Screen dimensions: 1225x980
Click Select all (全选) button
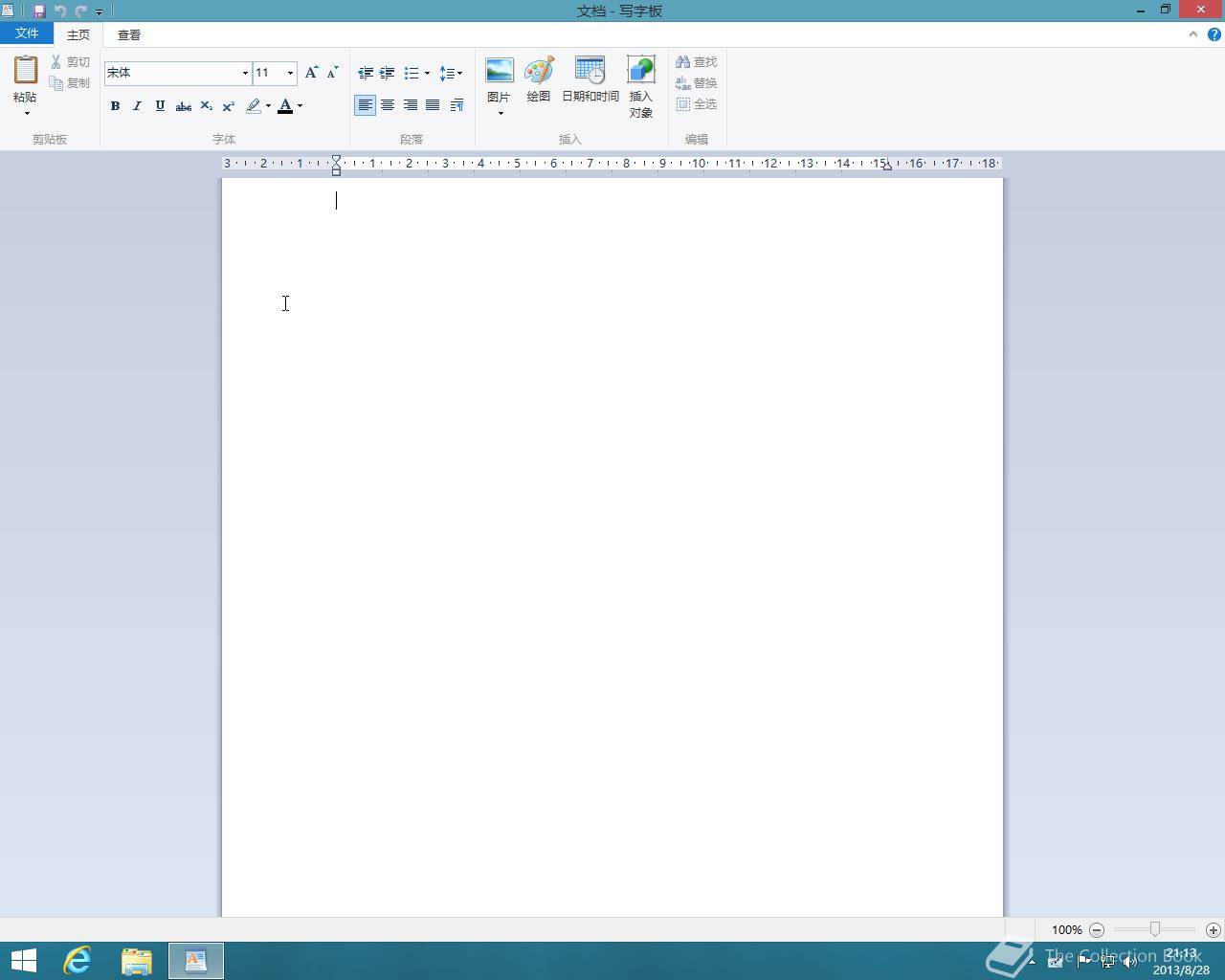[x=697, y=104]
